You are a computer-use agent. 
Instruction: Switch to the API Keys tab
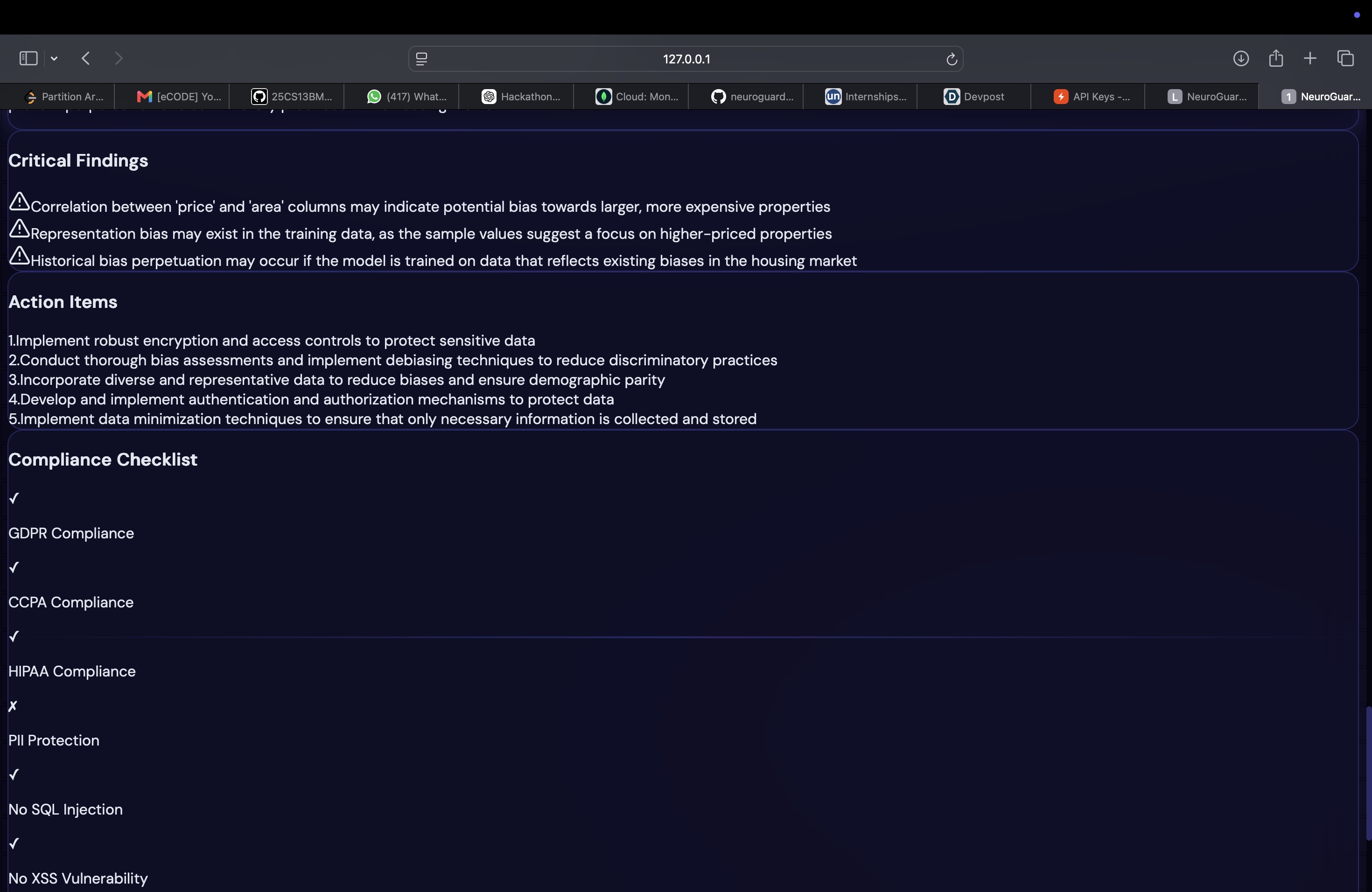pyautogui.click(x=1088, y=97)
